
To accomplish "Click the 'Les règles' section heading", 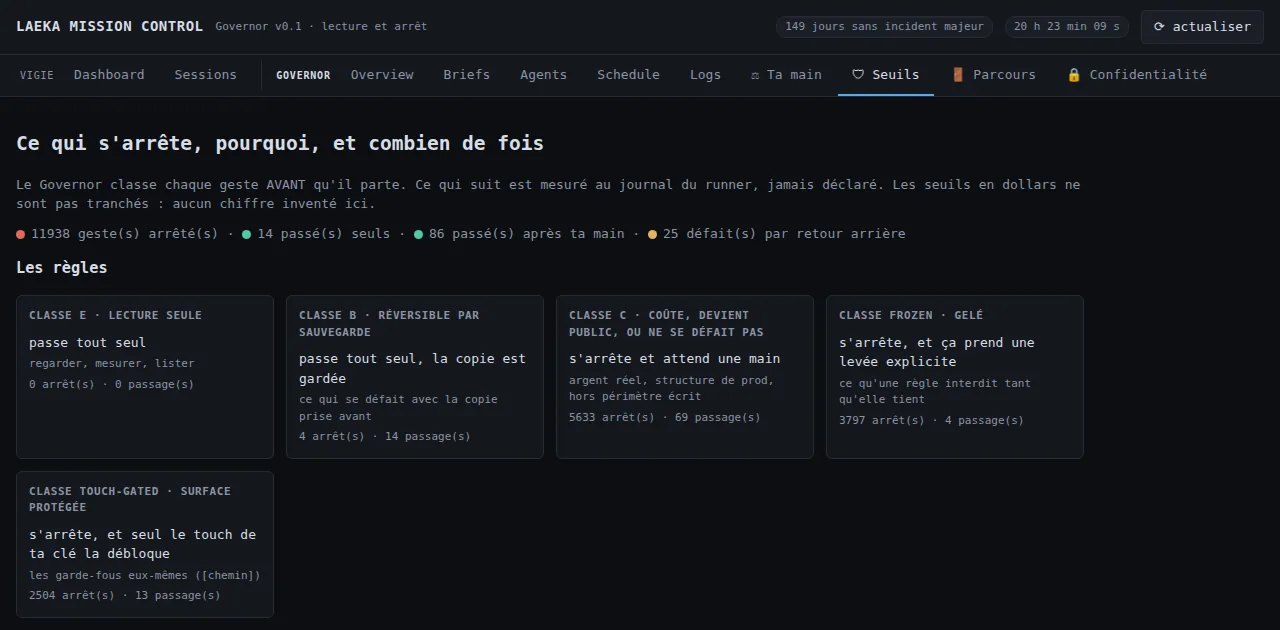I will click(x=62, y=268).
